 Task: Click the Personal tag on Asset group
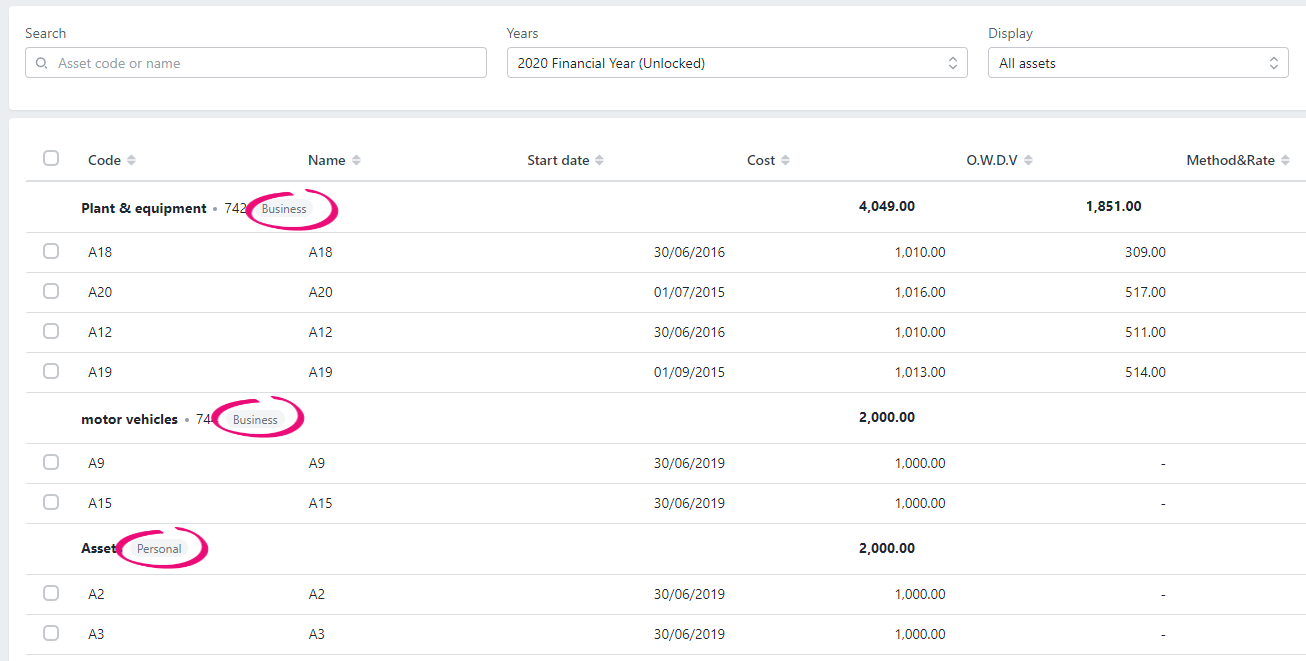159,549
